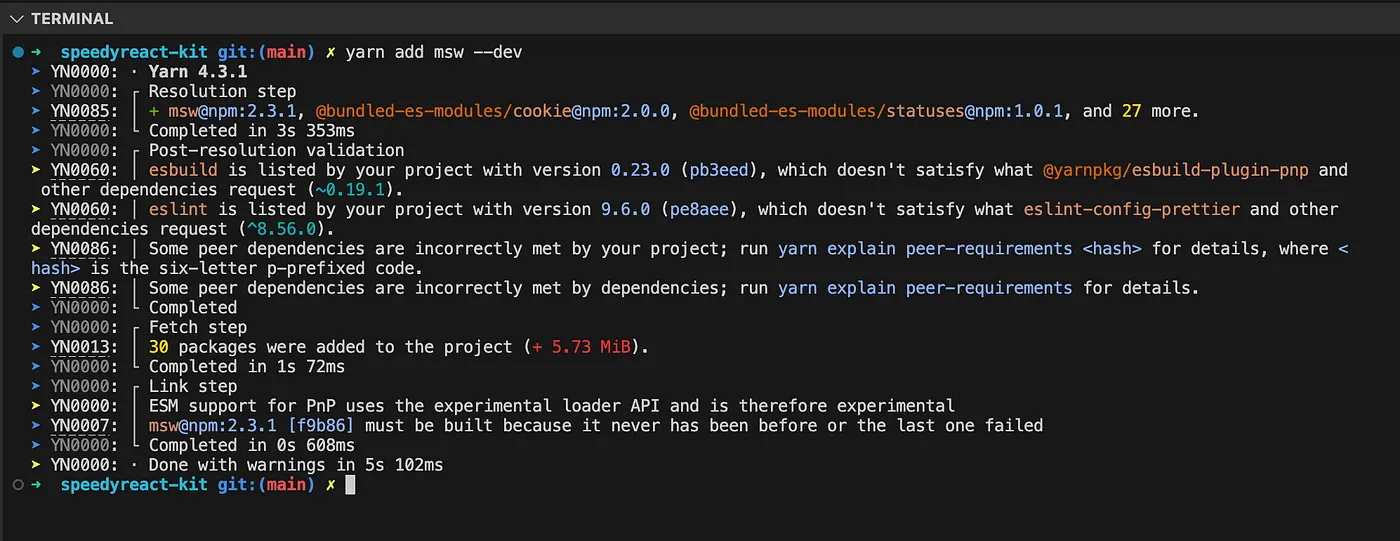Click the "yarn explain peer-requirements <hash>" command
The image size is (1400, 541).
[960, 249]
